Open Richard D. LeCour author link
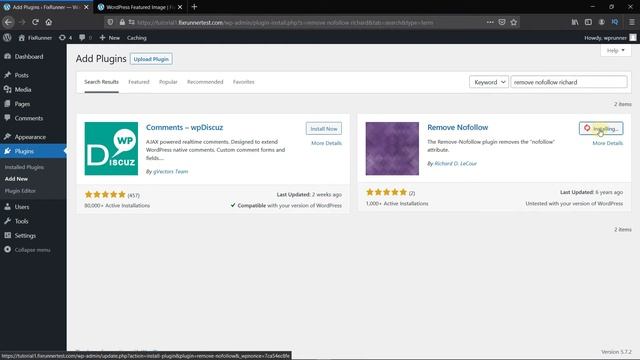Image resolution: width=640 pixels, height=360 pixels. [x=456, y=163]
